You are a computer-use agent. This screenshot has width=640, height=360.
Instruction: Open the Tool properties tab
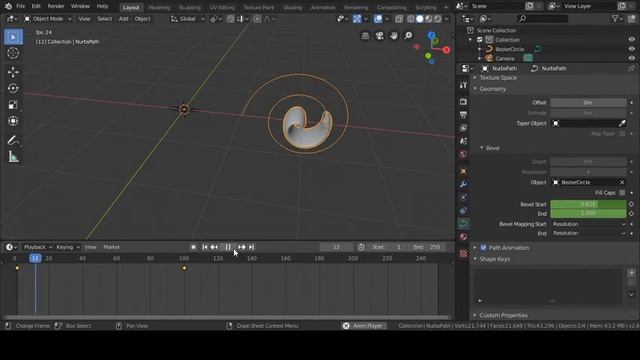[463, 85]
